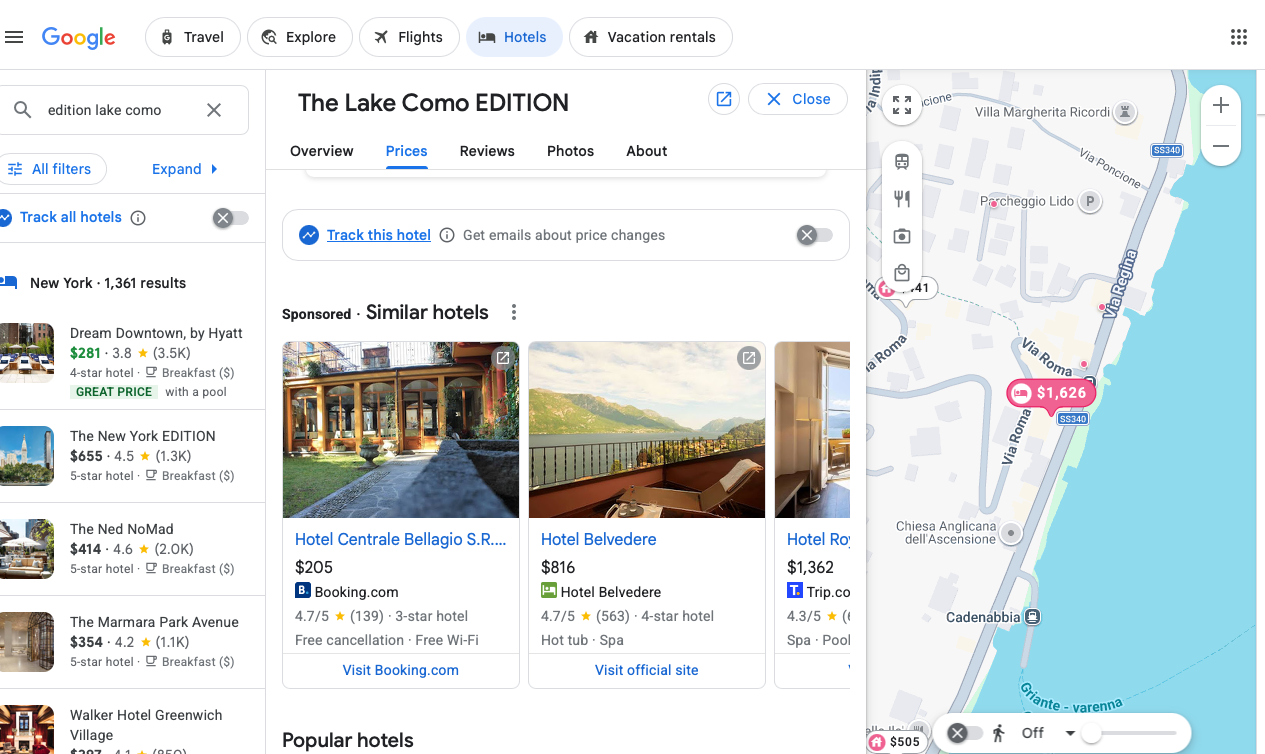The height and width of the screenshot is (754, 1265).
Task: Click Parcheggio Lido parking marker
Action: point(1090,201)
